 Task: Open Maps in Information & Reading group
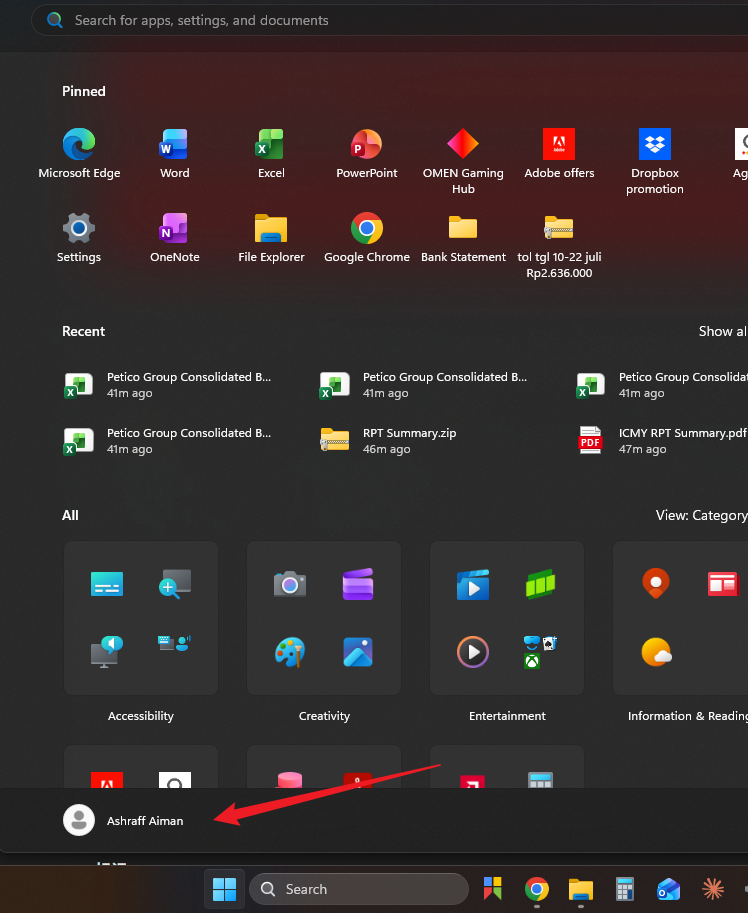[656, 584]
